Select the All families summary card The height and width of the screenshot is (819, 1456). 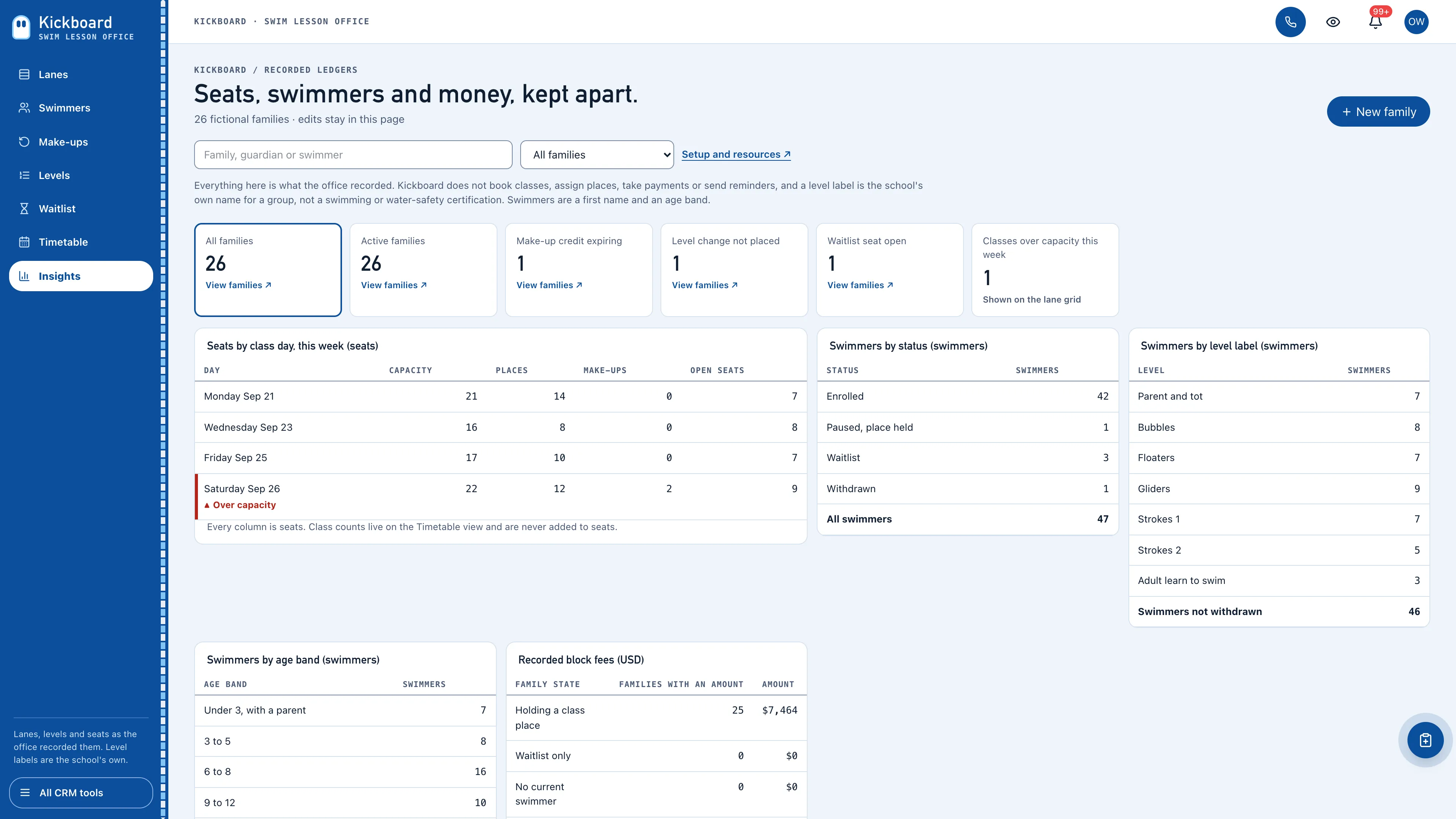pyautogui.click(x=268, y=270)
